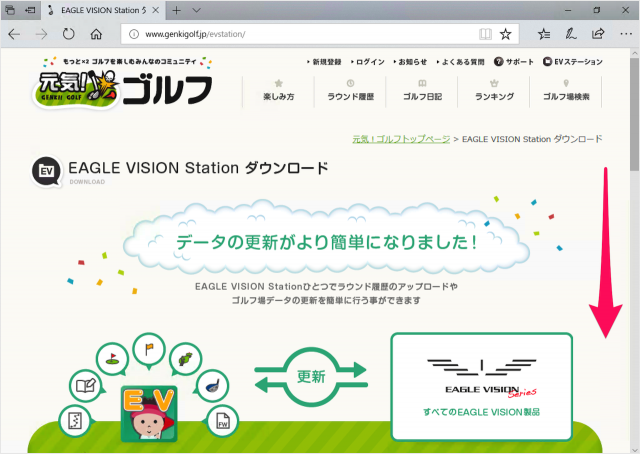The height and width of the screenshot is (454, 640).
Task: Select the EAGLE VISION Station browser tab
Action: click(103, 10)
